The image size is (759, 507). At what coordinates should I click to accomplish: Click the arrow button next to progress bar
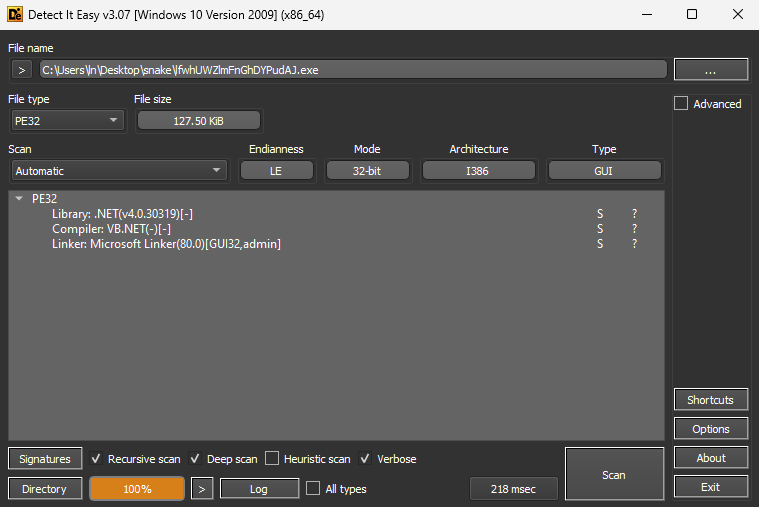[x=202, y=489]
